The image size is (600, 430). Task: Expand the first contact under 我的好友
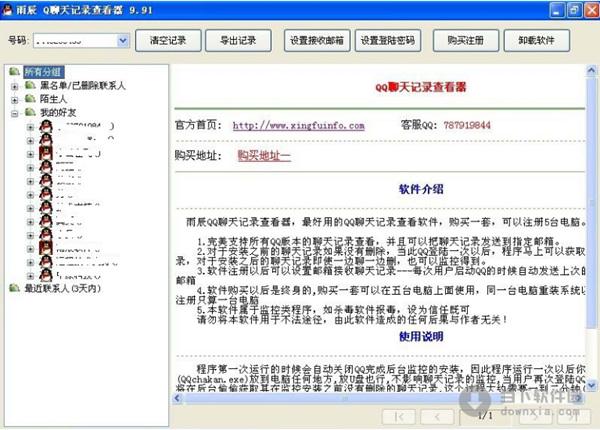click(x=30, y=127)
